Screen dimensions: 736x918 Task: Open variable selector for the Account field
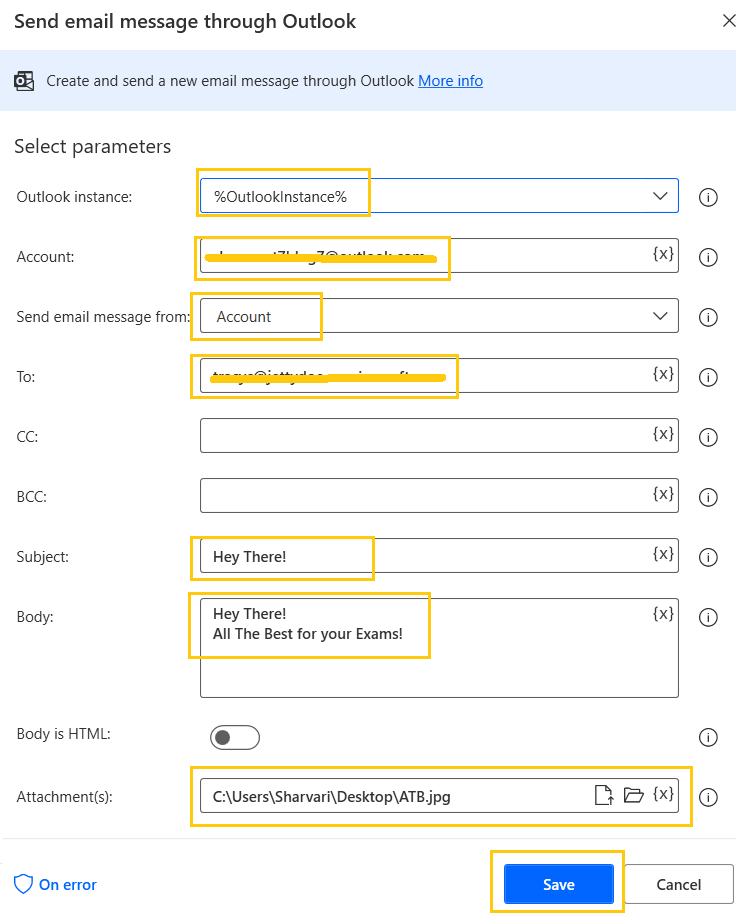coord(663,254)
